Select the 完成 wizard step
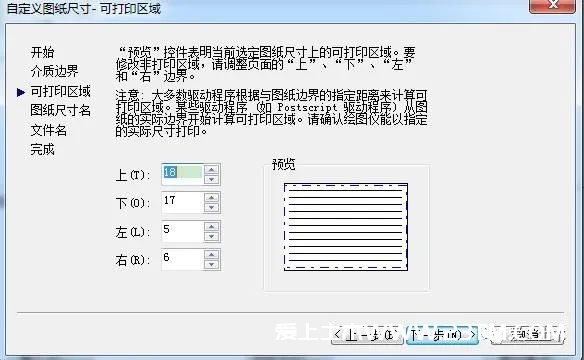This screenshot has width=584, height=360. [x=42, y=150]
